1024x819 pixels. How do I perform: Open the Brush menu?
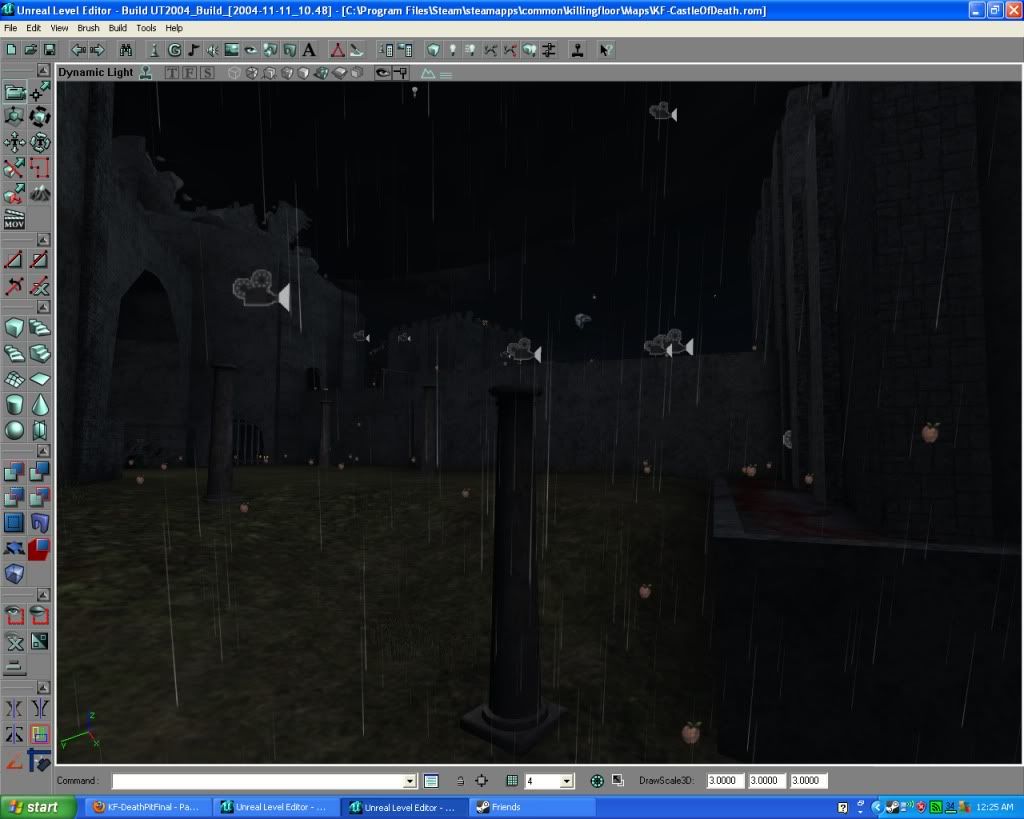tap(88, 28)
